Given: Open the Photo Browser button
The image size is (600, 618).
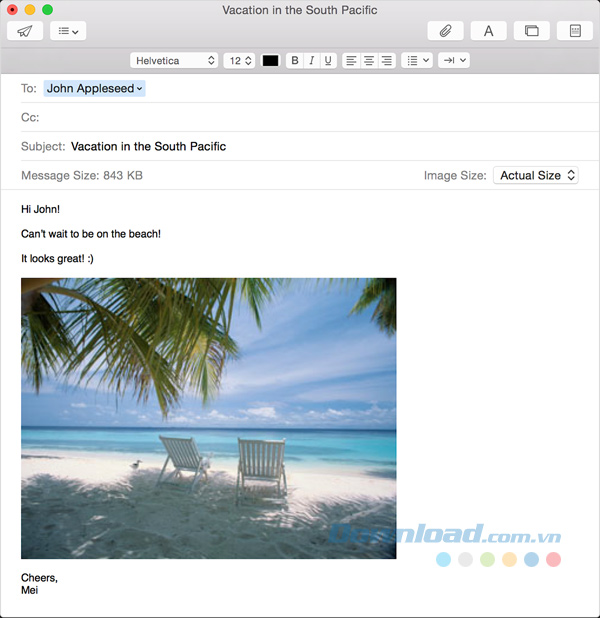Looking at the screenshot, I should pos(532,31).
